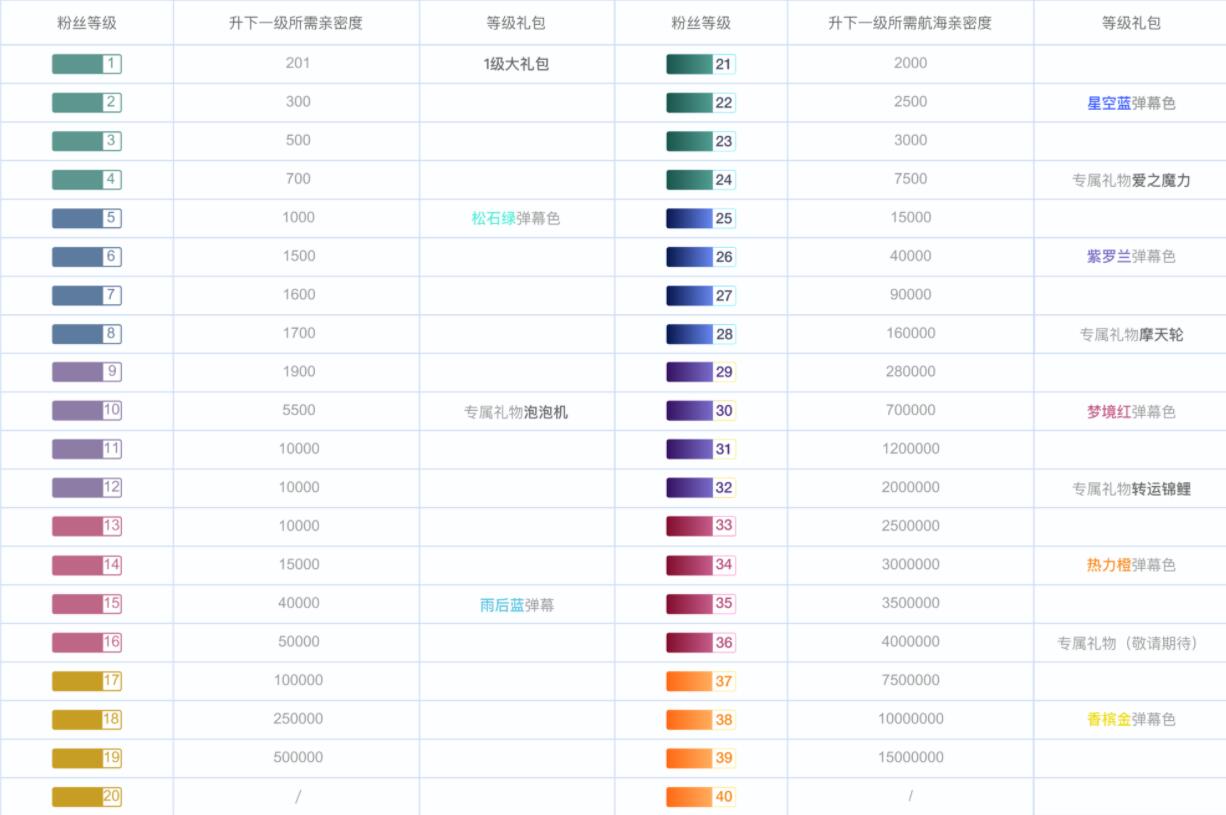1226x815 pixels.
Task: Click the 升下一级所需航海亲密度 column header
Action: 910,24
